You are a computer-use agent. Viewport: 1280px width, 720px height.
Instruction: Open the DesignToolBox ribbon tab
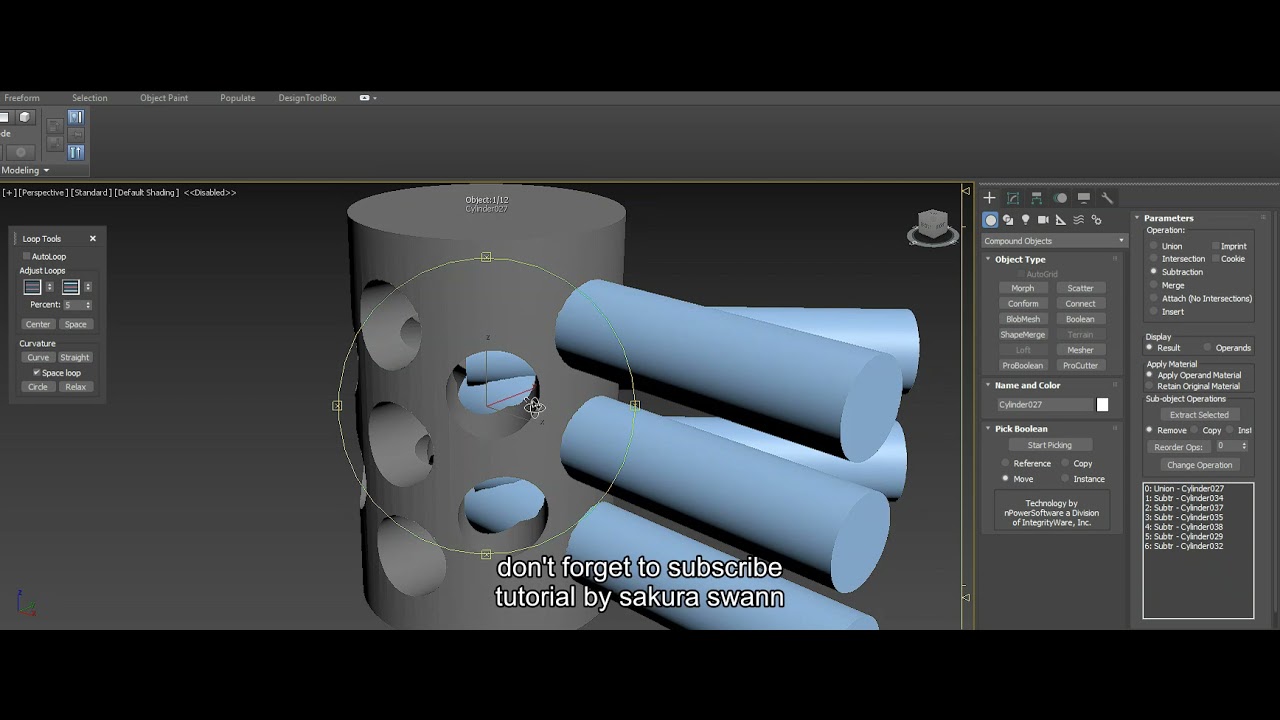[307, 98]
